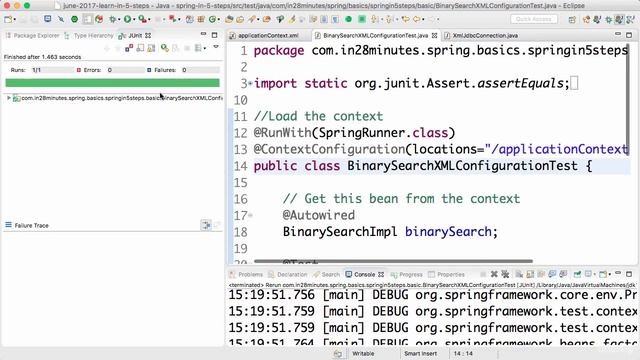The image size is (640, 360).
Task: Click the Smart Insert status entry
Action: point(420,353)
